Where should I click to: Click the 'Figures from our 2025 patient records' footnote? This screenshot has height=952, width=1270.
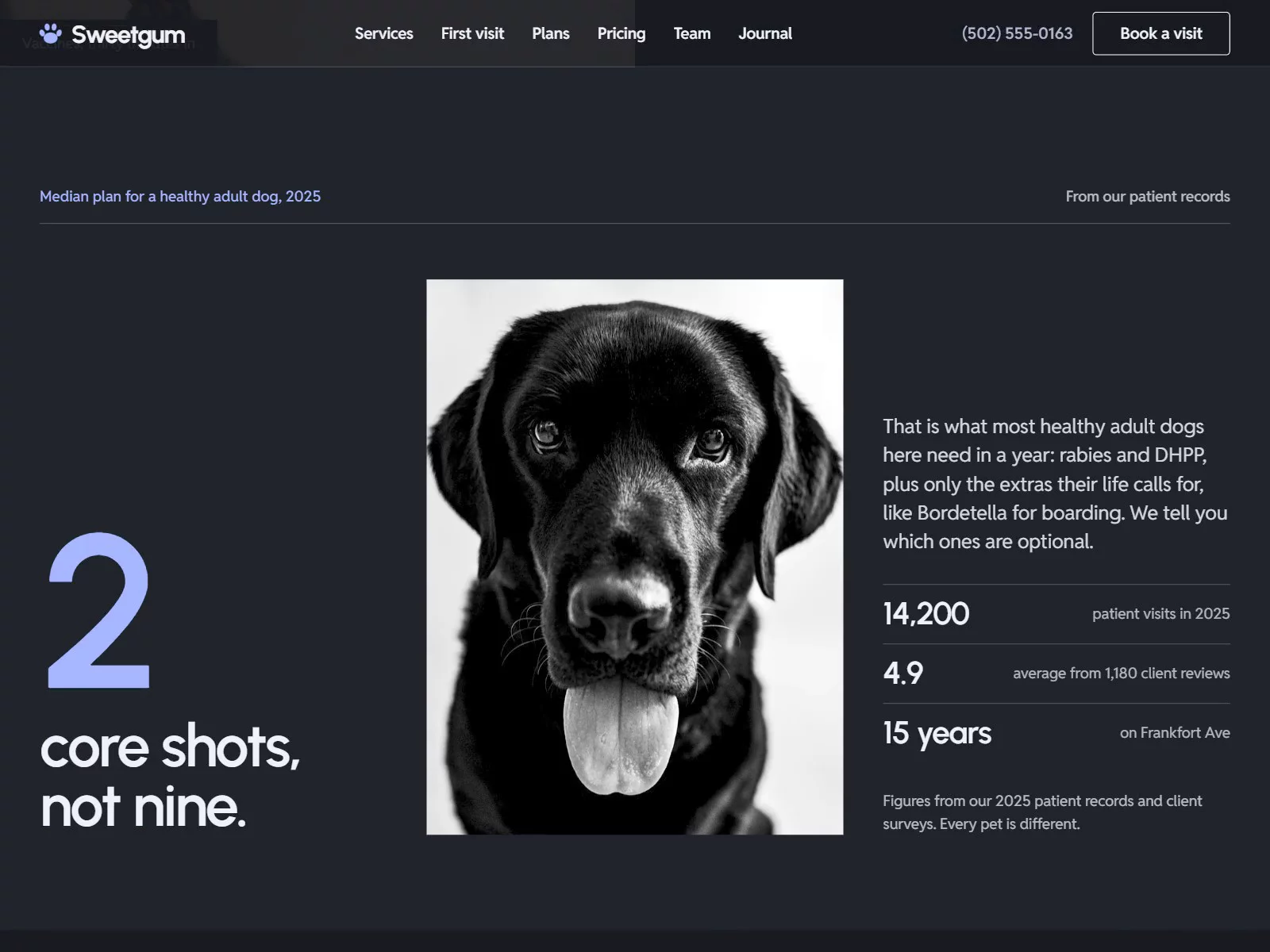point(1042,812)
